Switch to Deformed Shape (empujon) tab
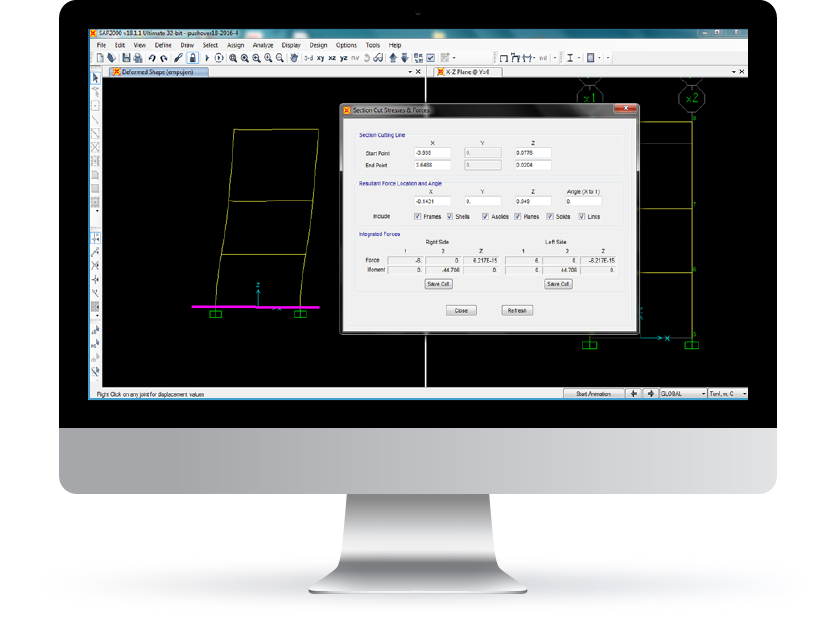This screenshot has height=640, width=836. (x=159, y=71)
